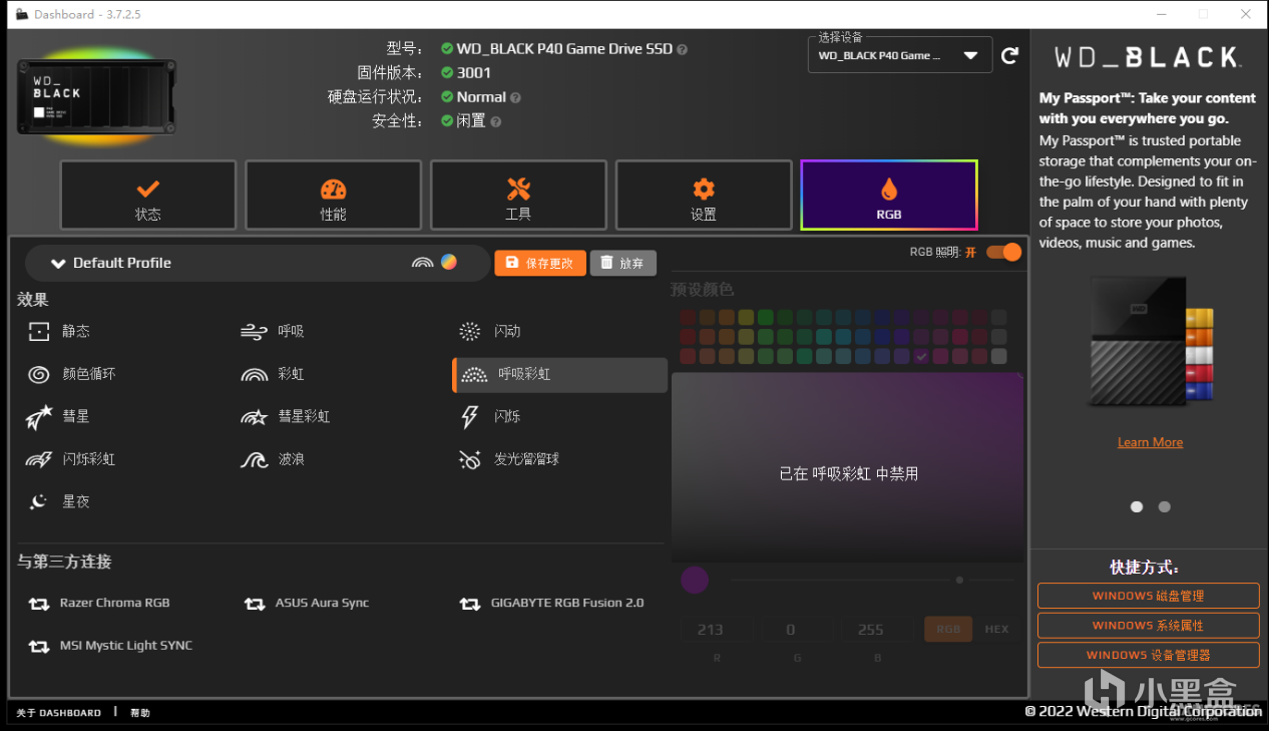Connect to MSI Mystic Light SYNC

point(110,647)
